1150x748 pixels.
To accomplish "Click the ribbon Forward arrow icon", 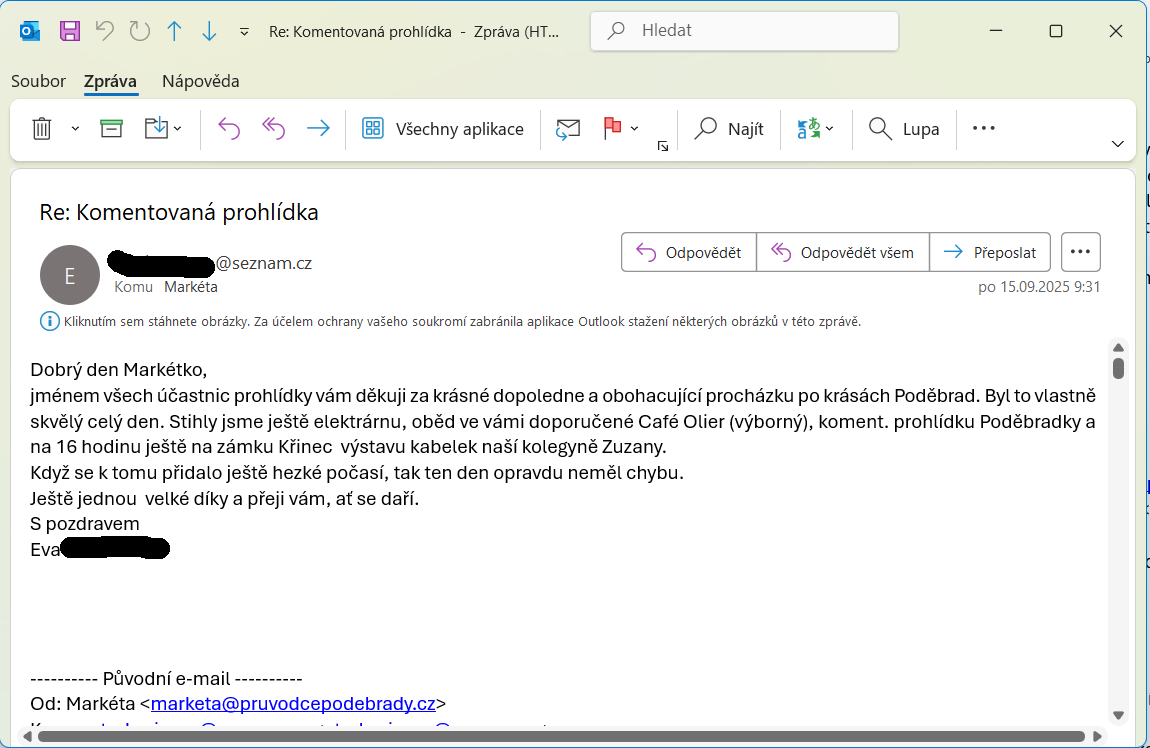I will point(318,129).
